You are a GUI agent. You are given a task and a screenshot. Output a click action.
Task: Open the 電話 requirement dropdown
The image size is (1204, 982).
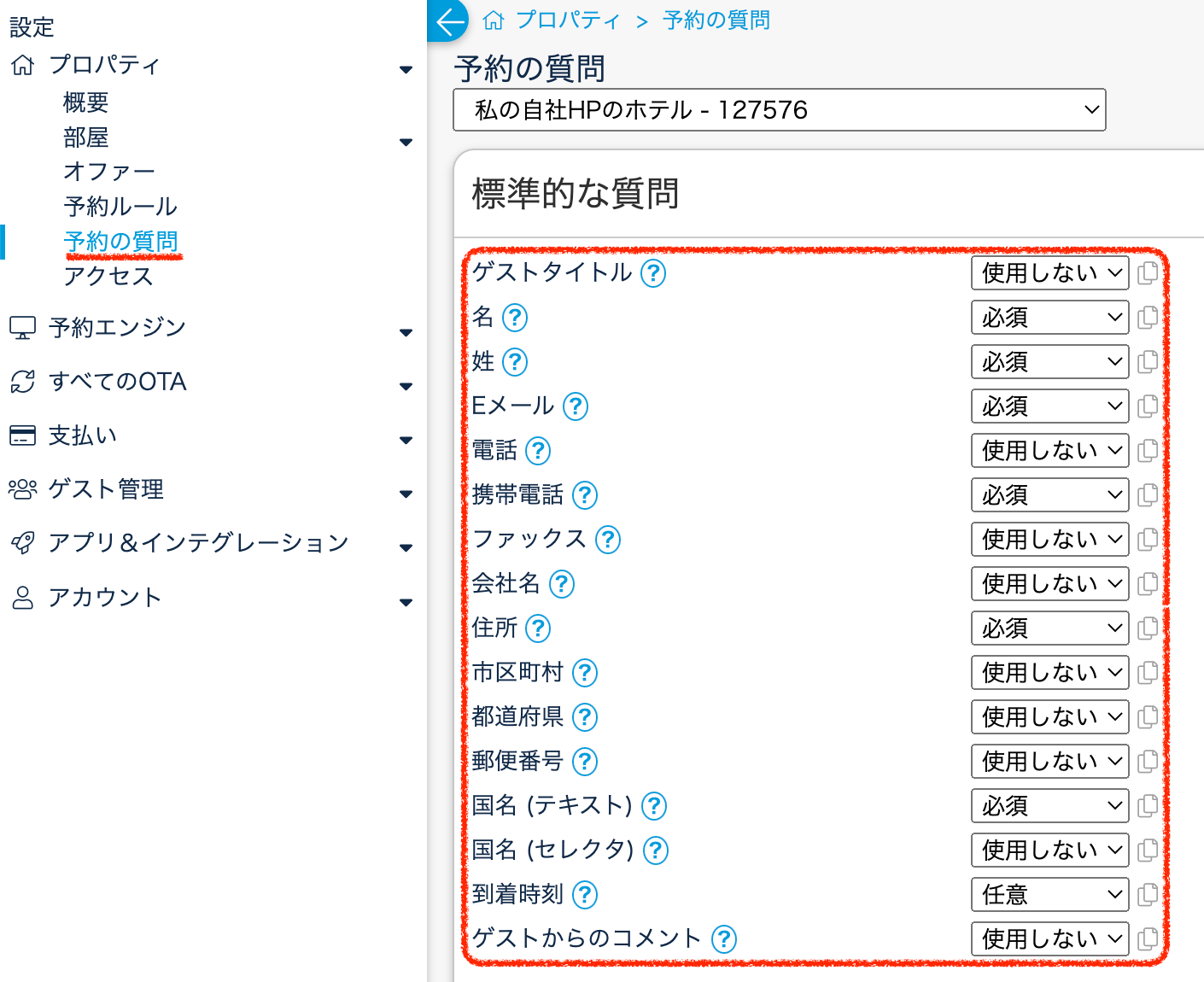1049,451
